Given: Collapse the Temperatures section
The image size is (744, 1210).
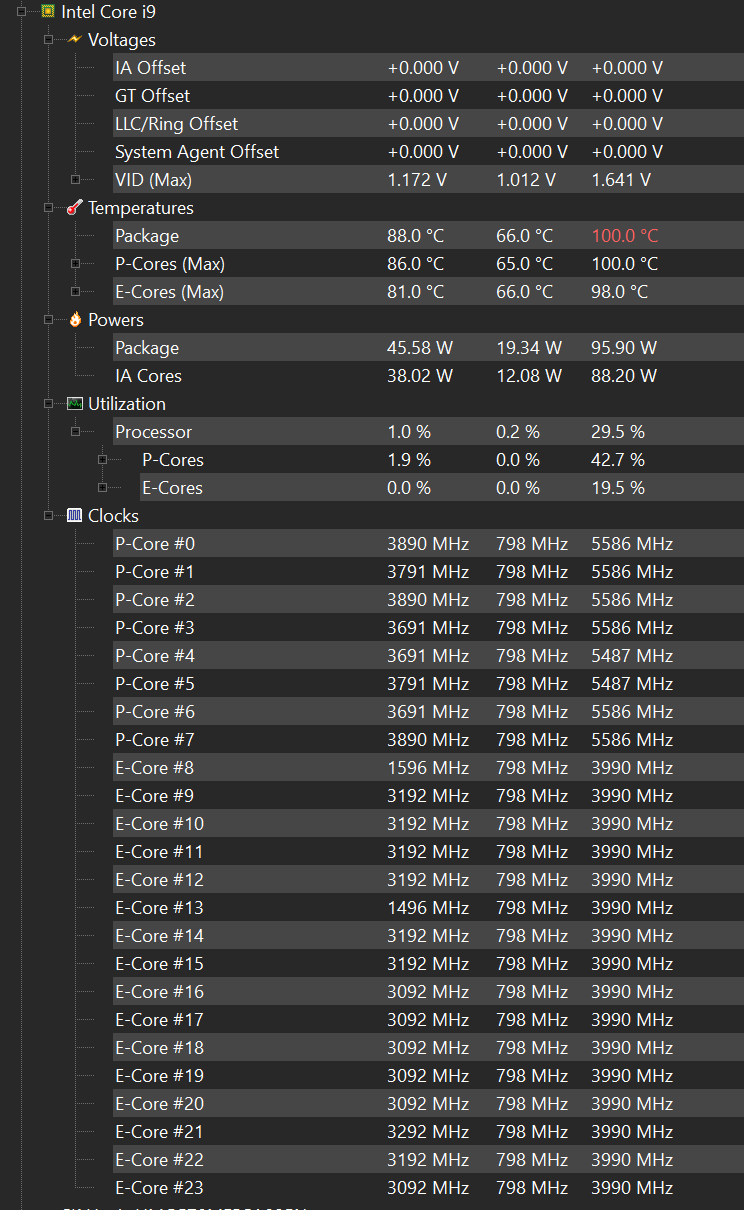Looking at the screenshot, I should pyautogui.click(x=48, y=208).
